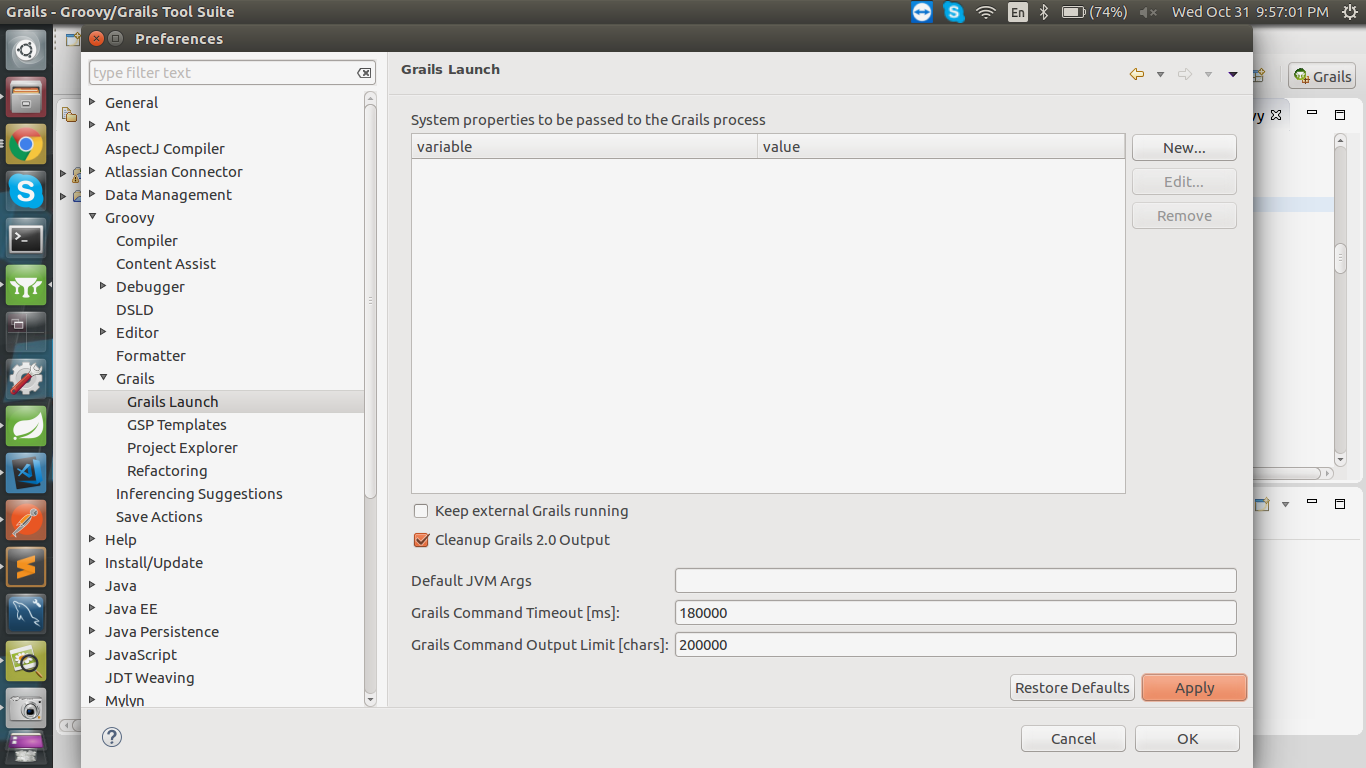Expand the Install/Update node
The width and height of the screenshot is (1366, 768).
point(93,562)
